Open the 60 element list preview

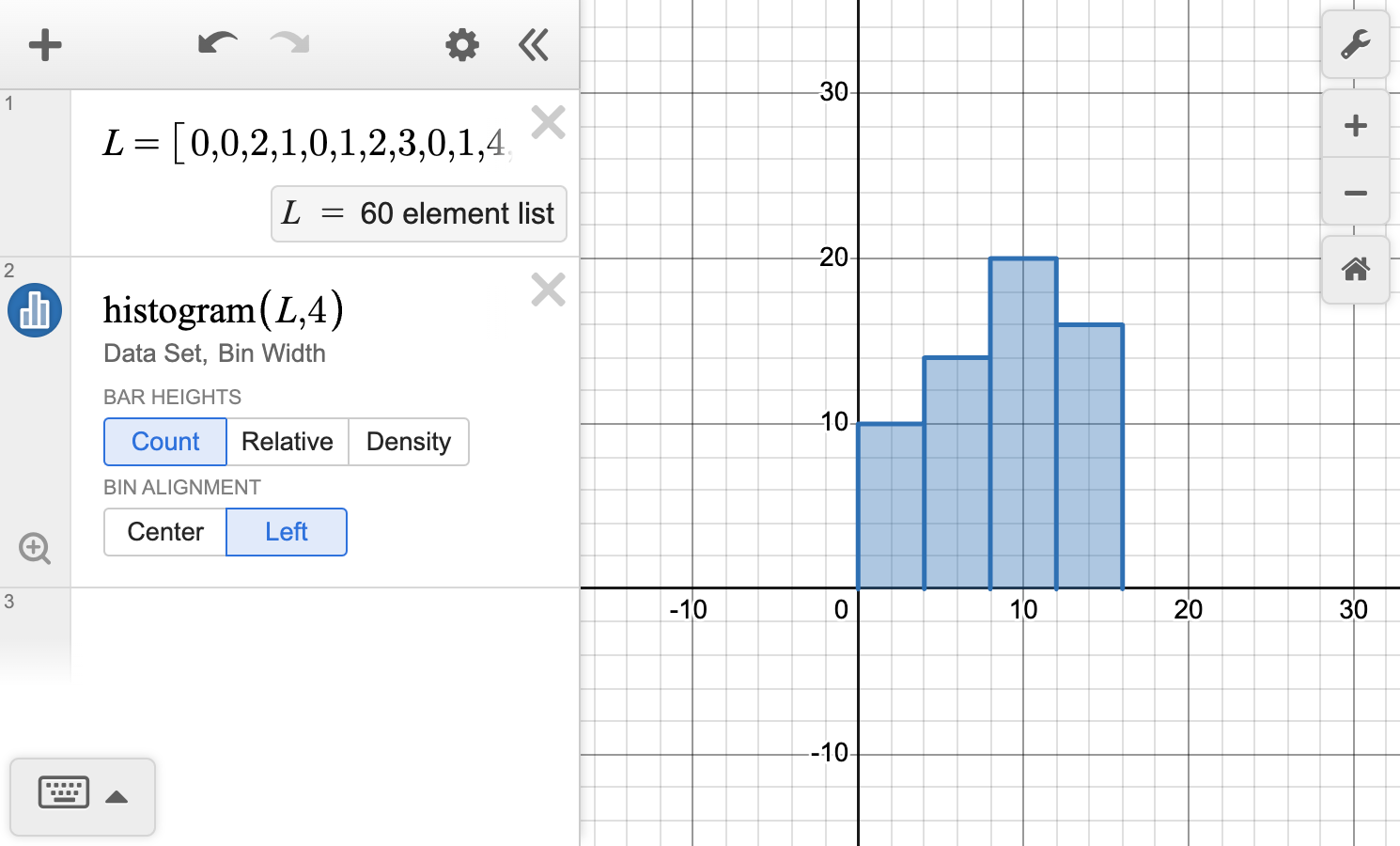click(x=418, y=213)
